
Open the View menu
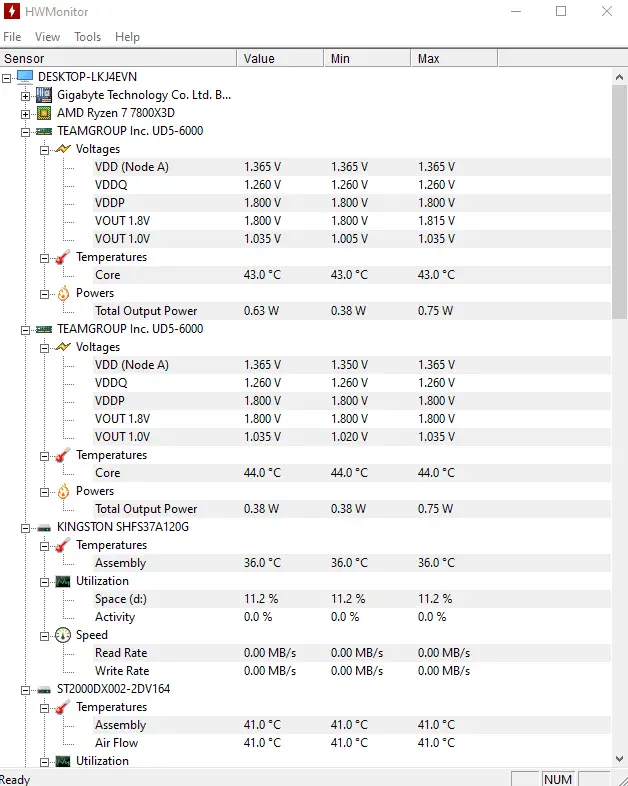tap(48, 37)
